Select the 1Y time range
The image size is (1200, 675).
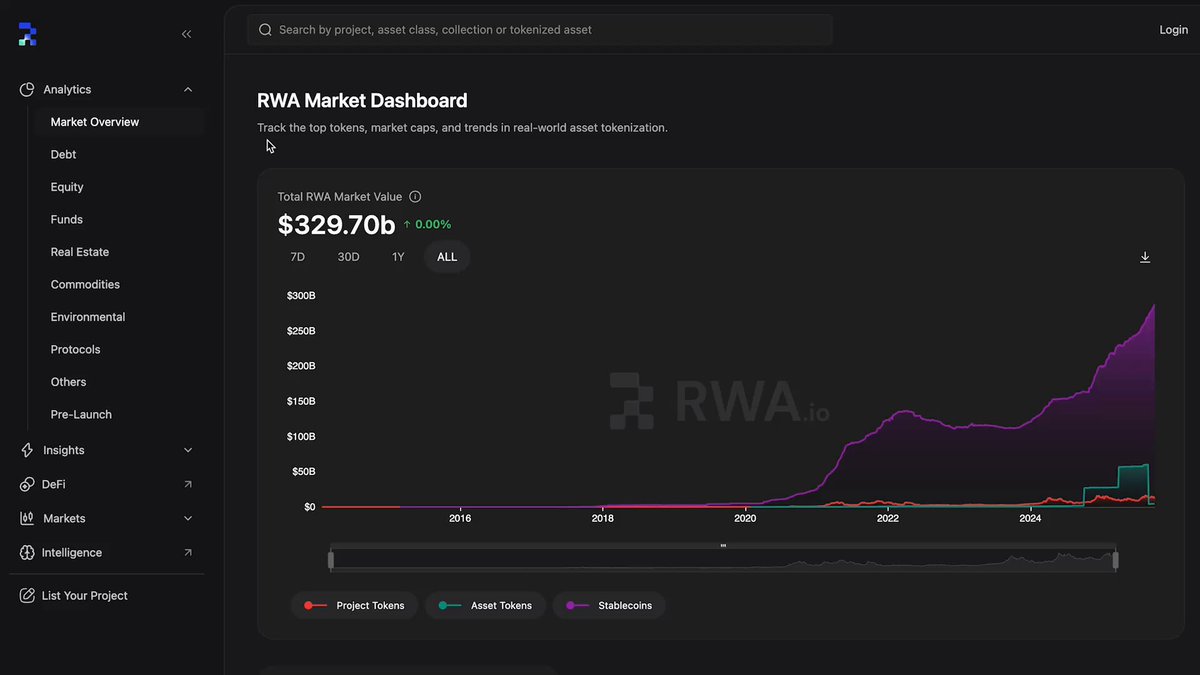(x=397, y=256)
